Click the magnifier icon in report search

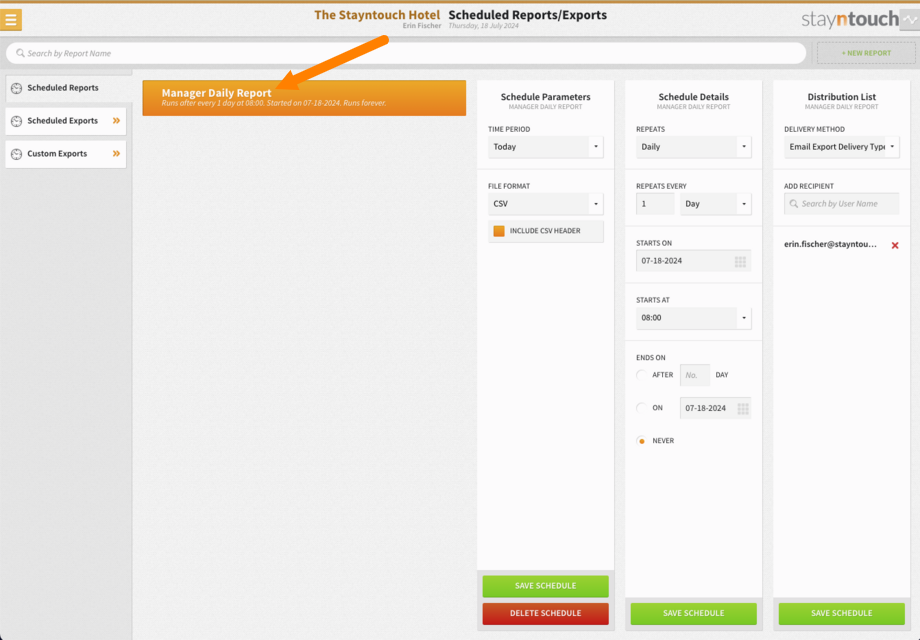(20, 53)
